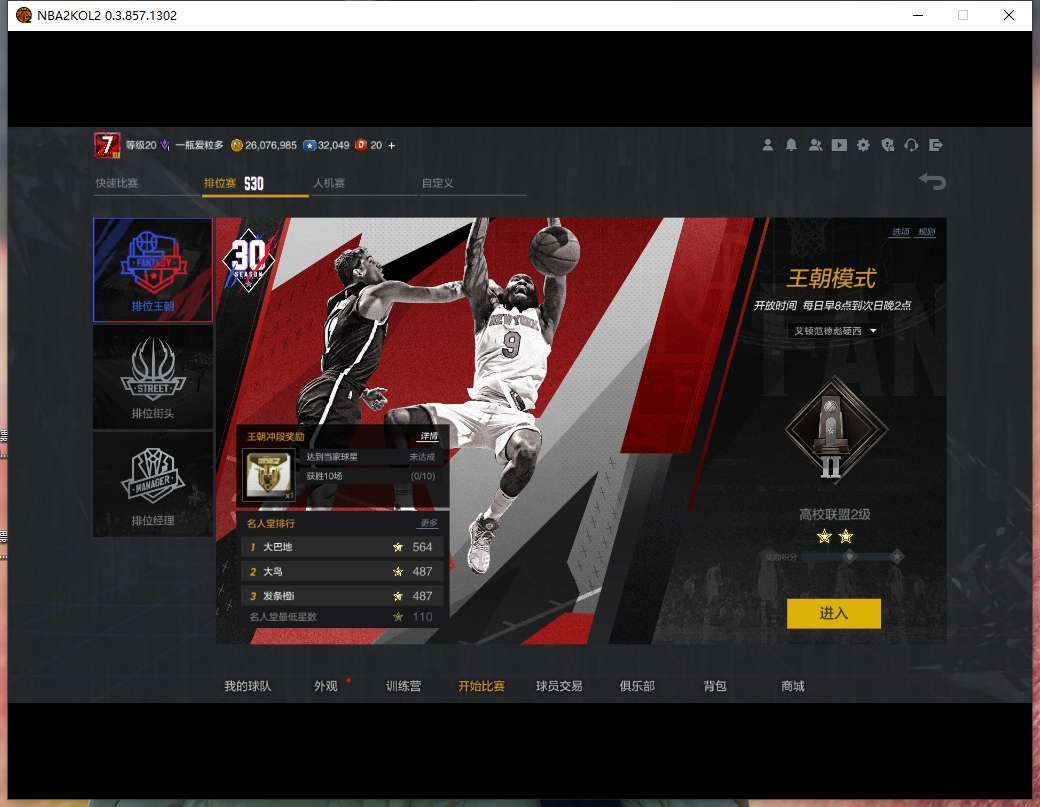Click 获胜10场 progress row
This screenshot has width=1040, height=807.
370,476
